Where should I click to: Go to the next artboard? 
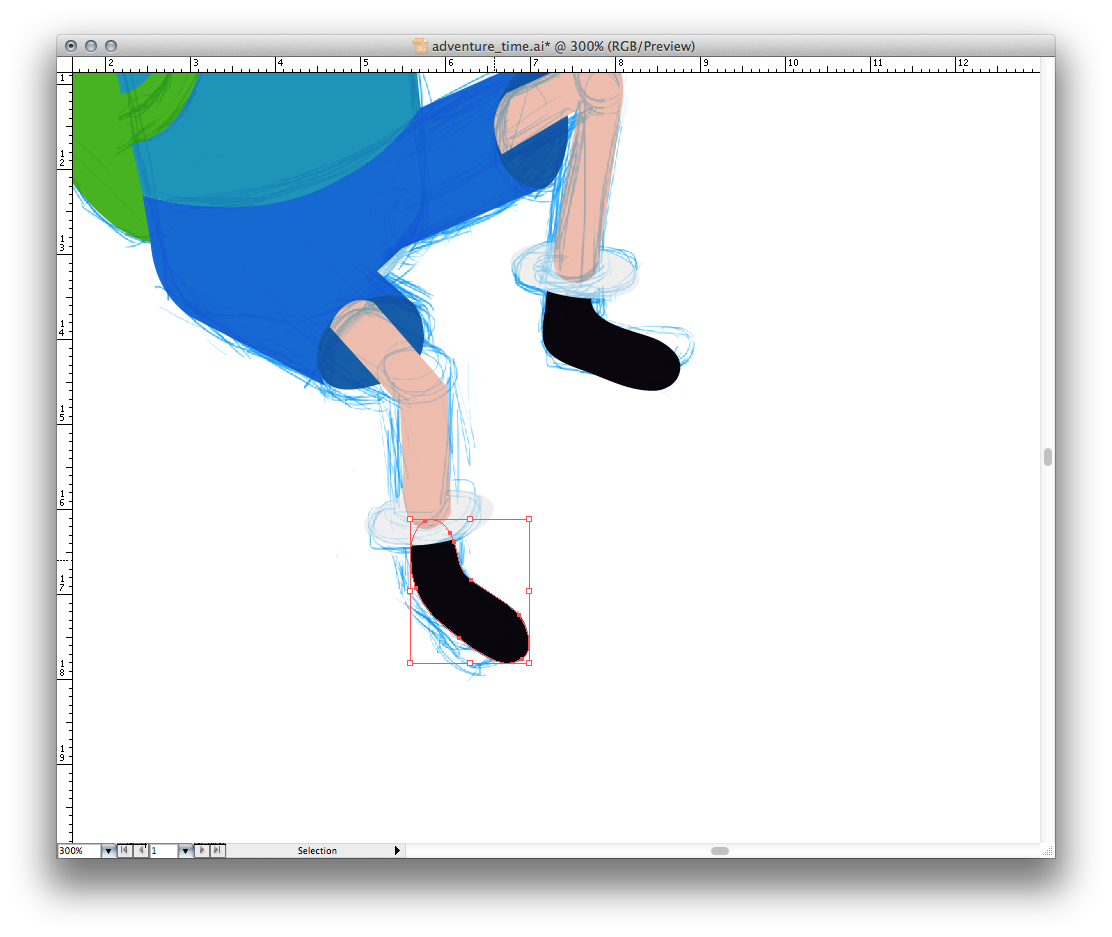click(x=202, y=851)
